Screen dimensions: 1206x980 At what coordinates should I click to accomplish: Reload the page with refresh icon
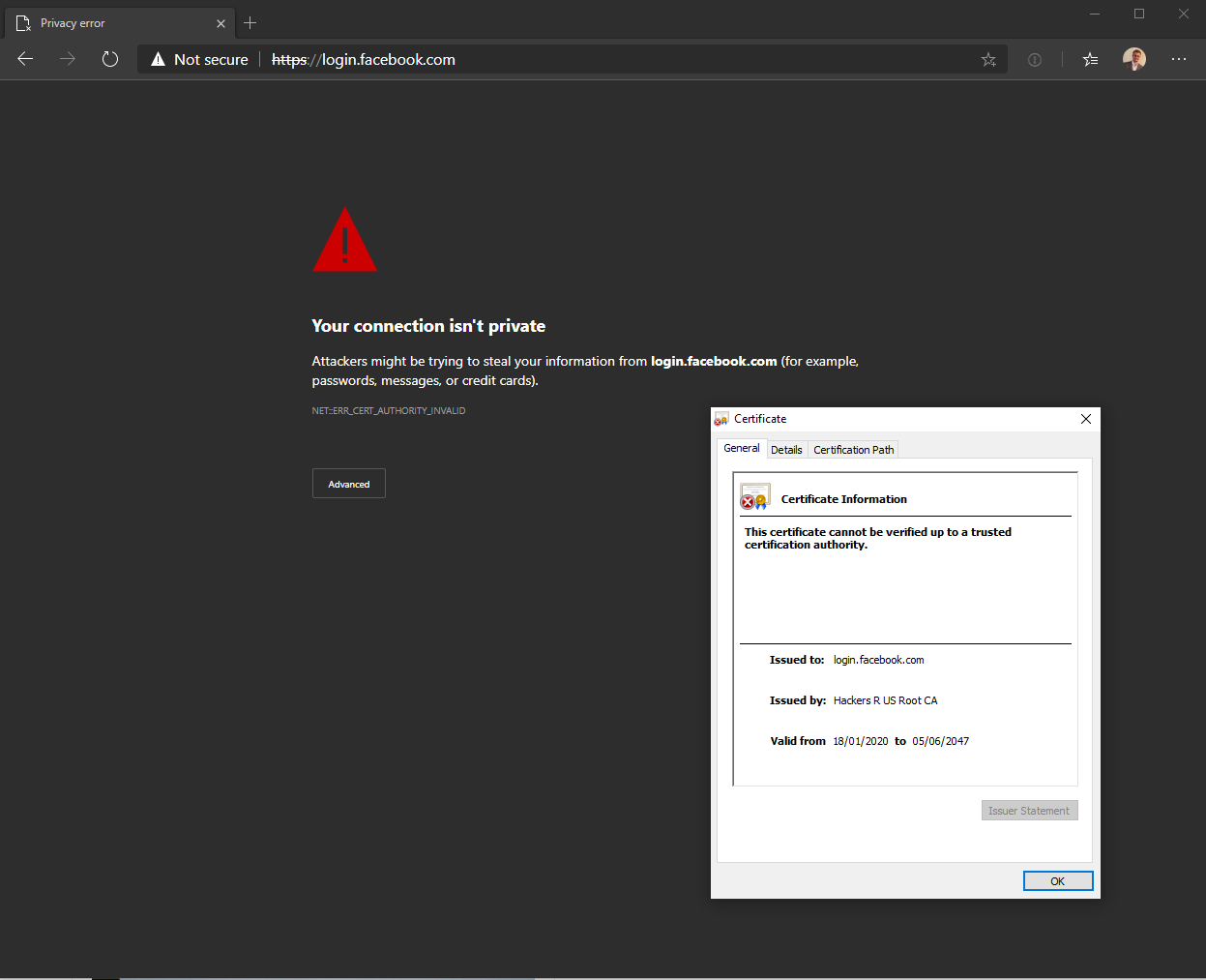pos(110,59)
